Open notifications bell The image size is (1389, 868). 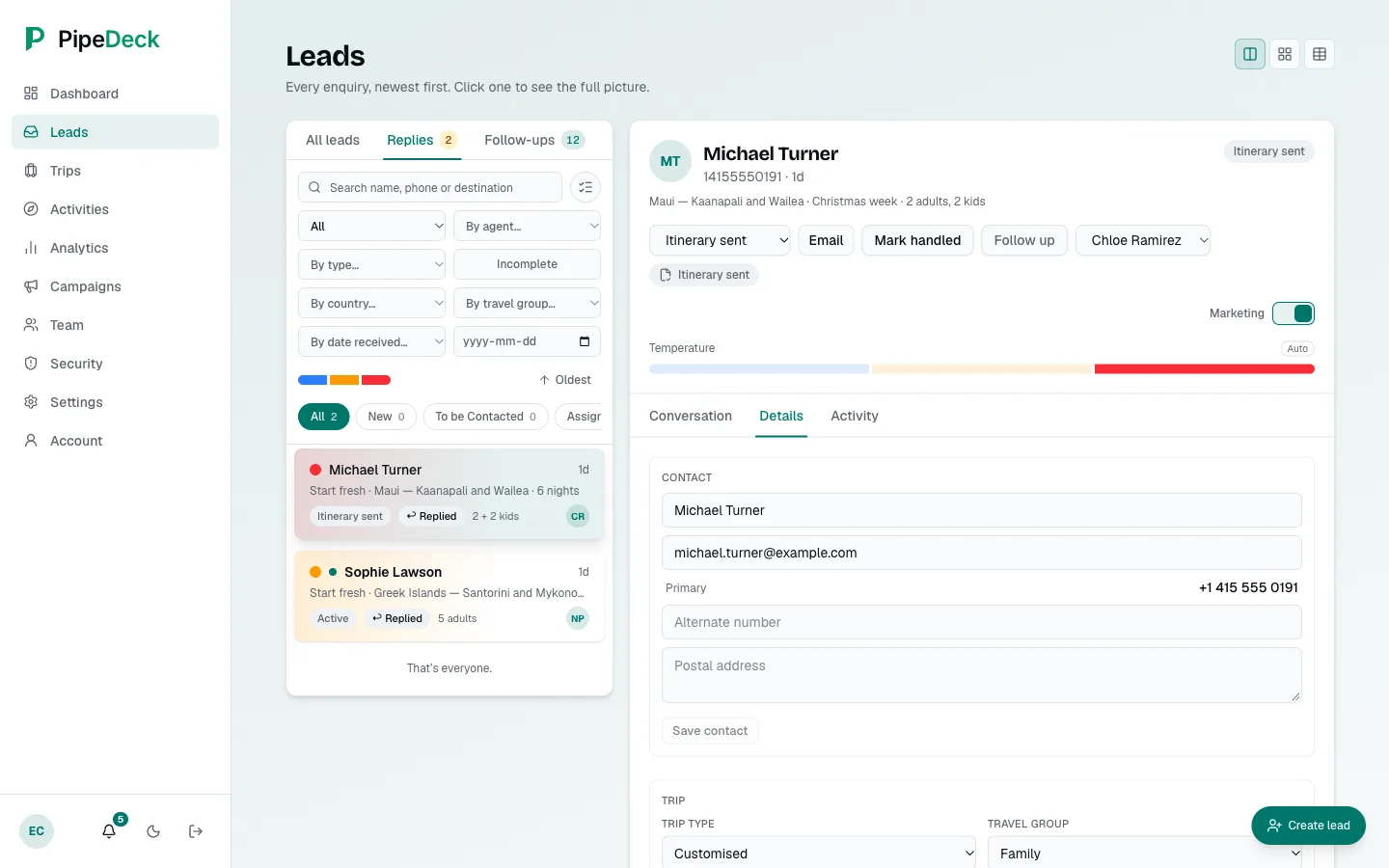coord(109,831)
